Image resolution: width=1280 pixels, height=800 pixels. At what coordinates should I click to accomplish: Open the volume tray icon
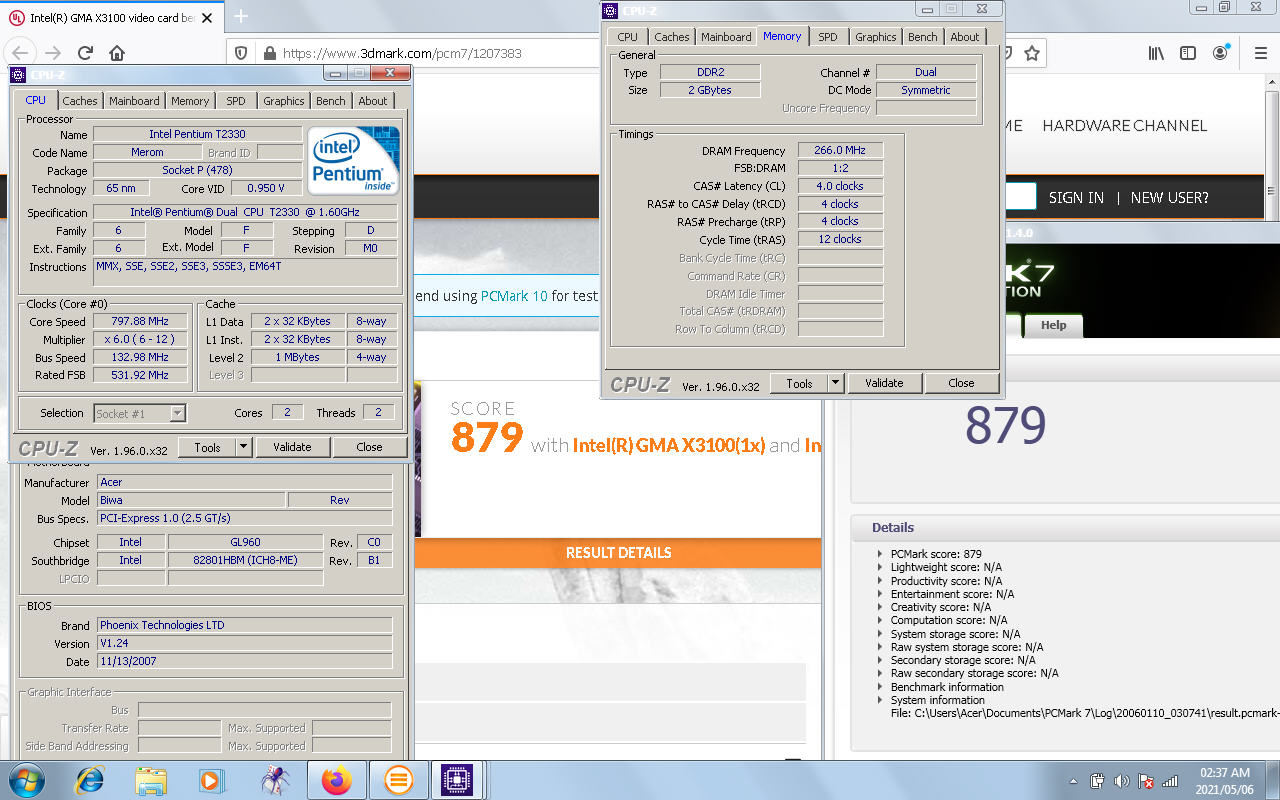tap(1121, 780)
